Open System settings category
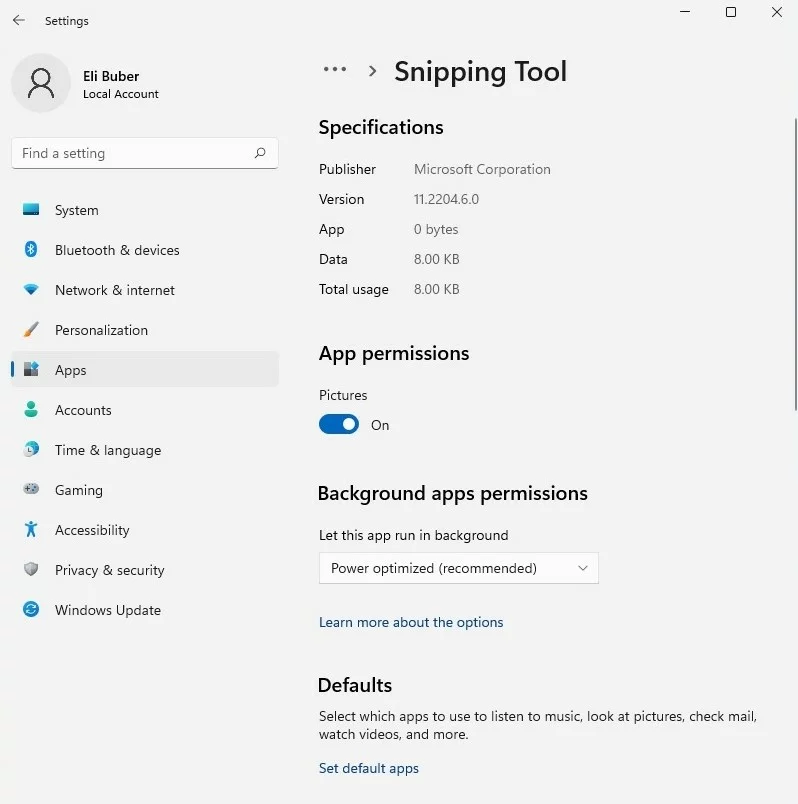The image size is (798, 804). pos(145,210)
